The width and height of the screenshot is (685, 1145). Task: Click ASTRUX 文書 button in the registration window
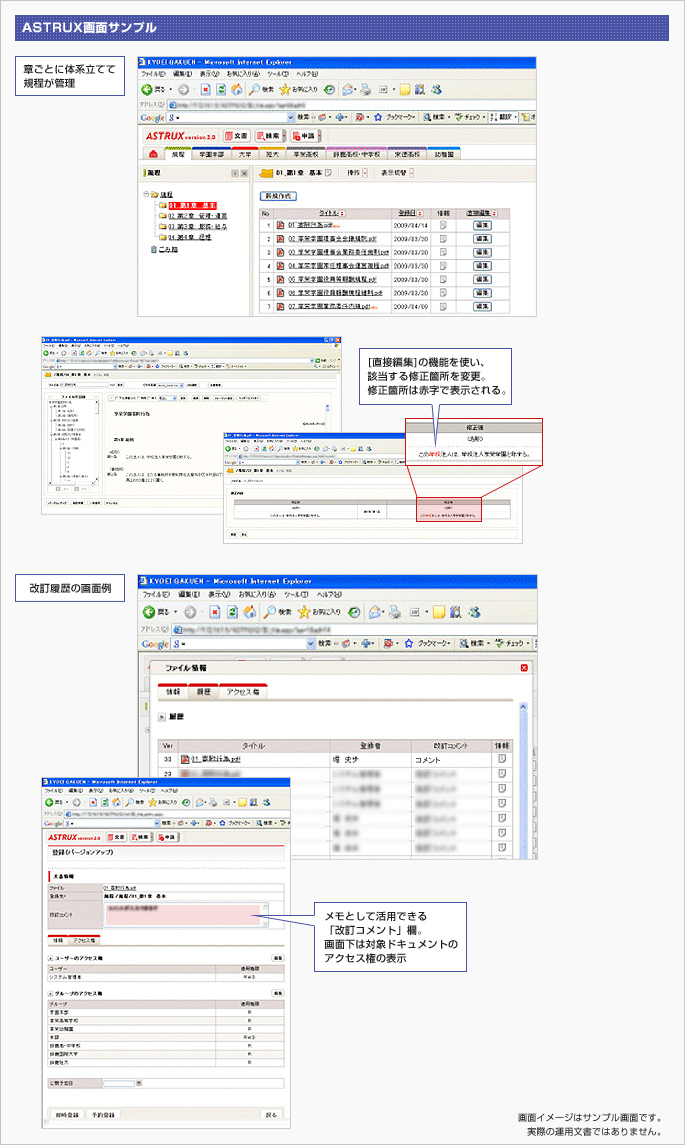pyautogui.click(x=117, y=837)
